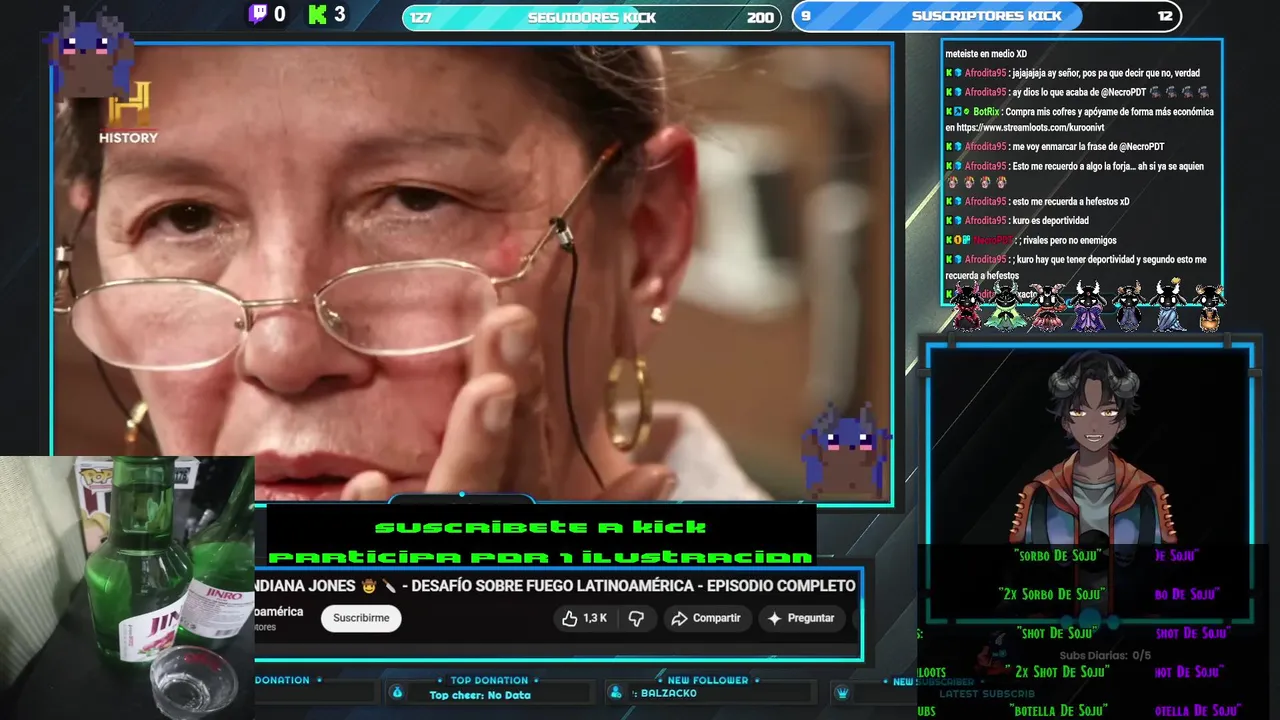Click chat text 'meteiste en medio XD'
This screenshot has height=720, width=1280.
pos(986,54)
